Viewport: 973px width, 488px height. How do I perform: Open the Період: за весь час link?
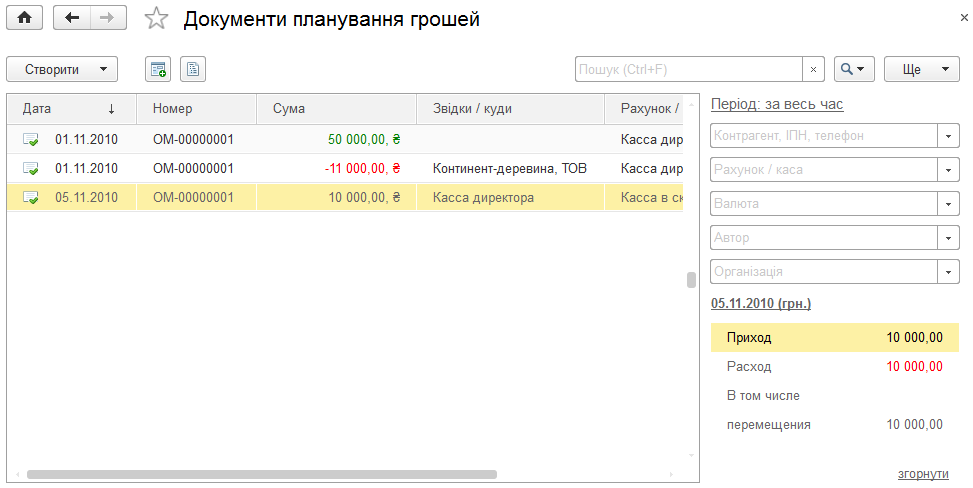[x=777, y=104]
